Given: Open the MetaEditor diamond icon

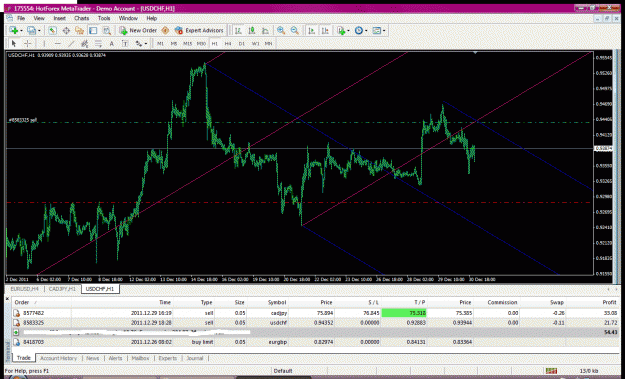Looking at the screenshot, I should pos(165,30).
